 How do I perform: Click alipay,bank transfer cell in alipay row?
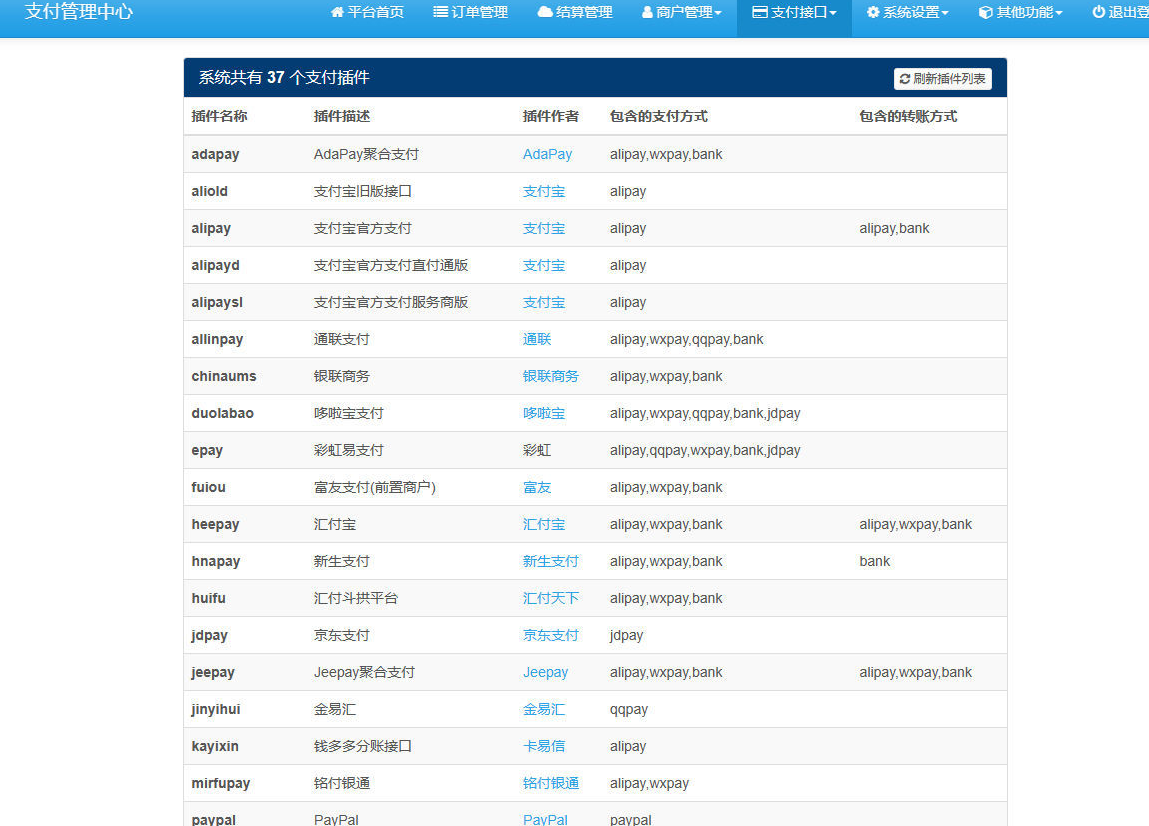[894, 229]
